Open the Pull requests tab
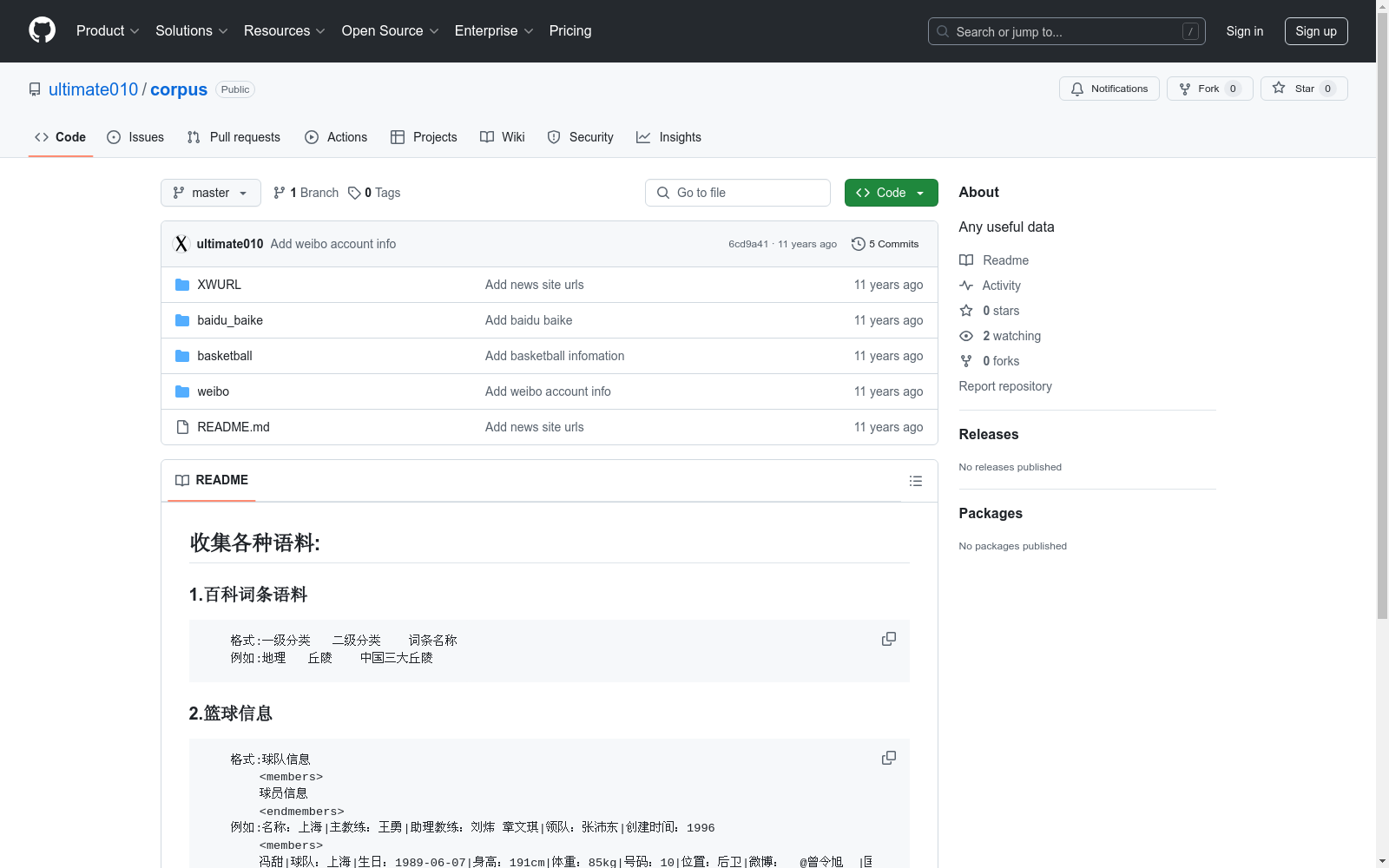 (234, 137)
